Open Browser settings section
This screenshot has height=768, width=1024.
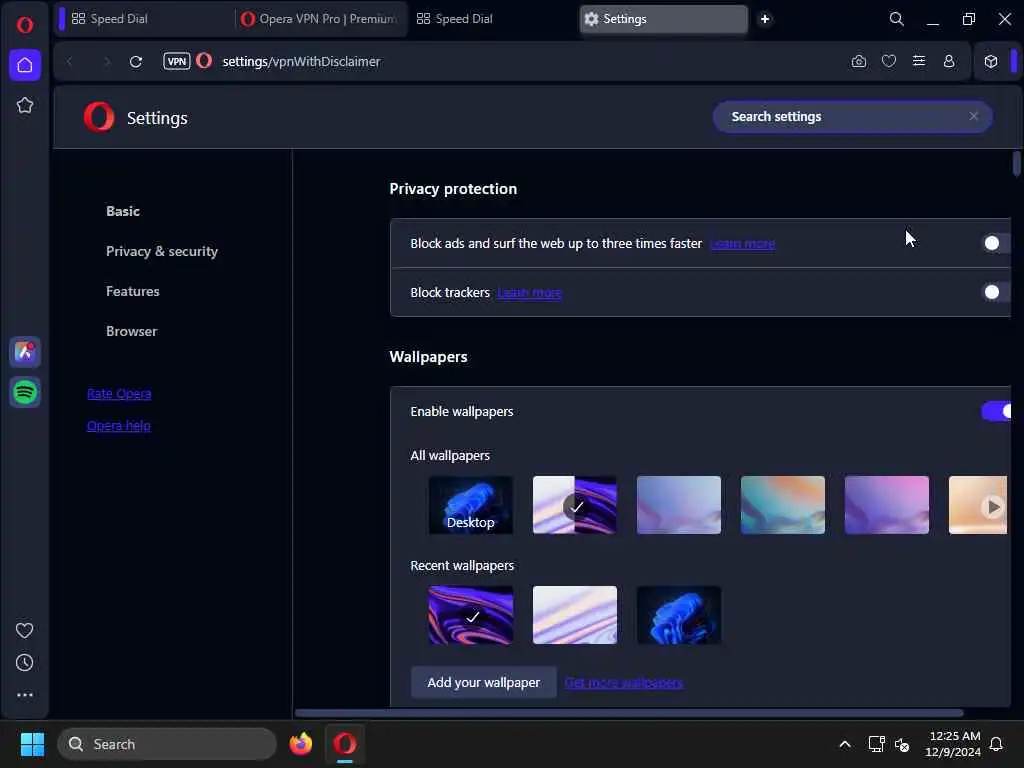[x=131, y=331]
